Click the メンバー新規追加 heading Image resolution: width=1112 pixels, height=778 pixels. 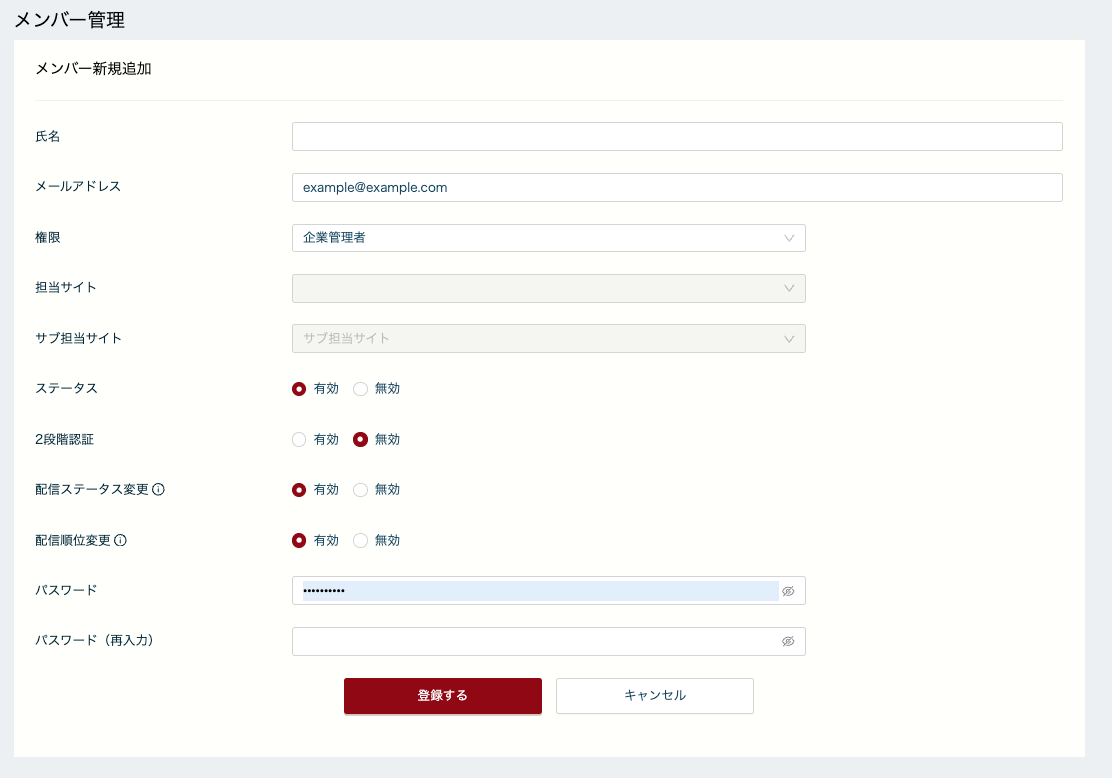pyautogui.click(x=93, y=69)
